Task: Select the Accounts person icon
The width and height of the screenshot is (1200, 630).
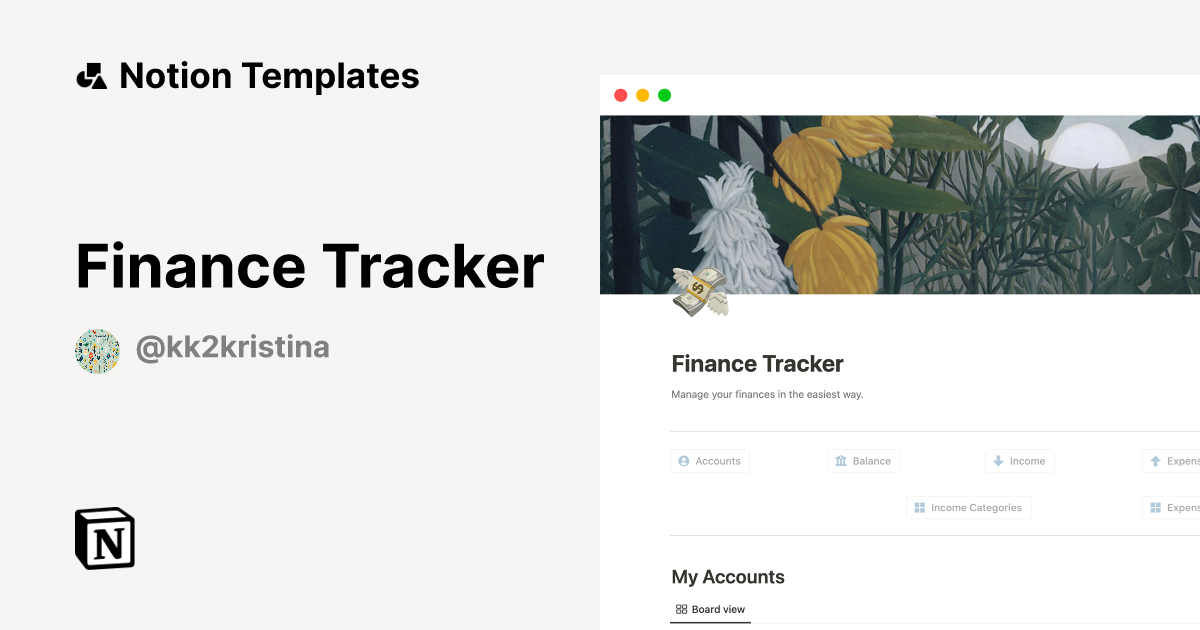Action: click(684, 461)
